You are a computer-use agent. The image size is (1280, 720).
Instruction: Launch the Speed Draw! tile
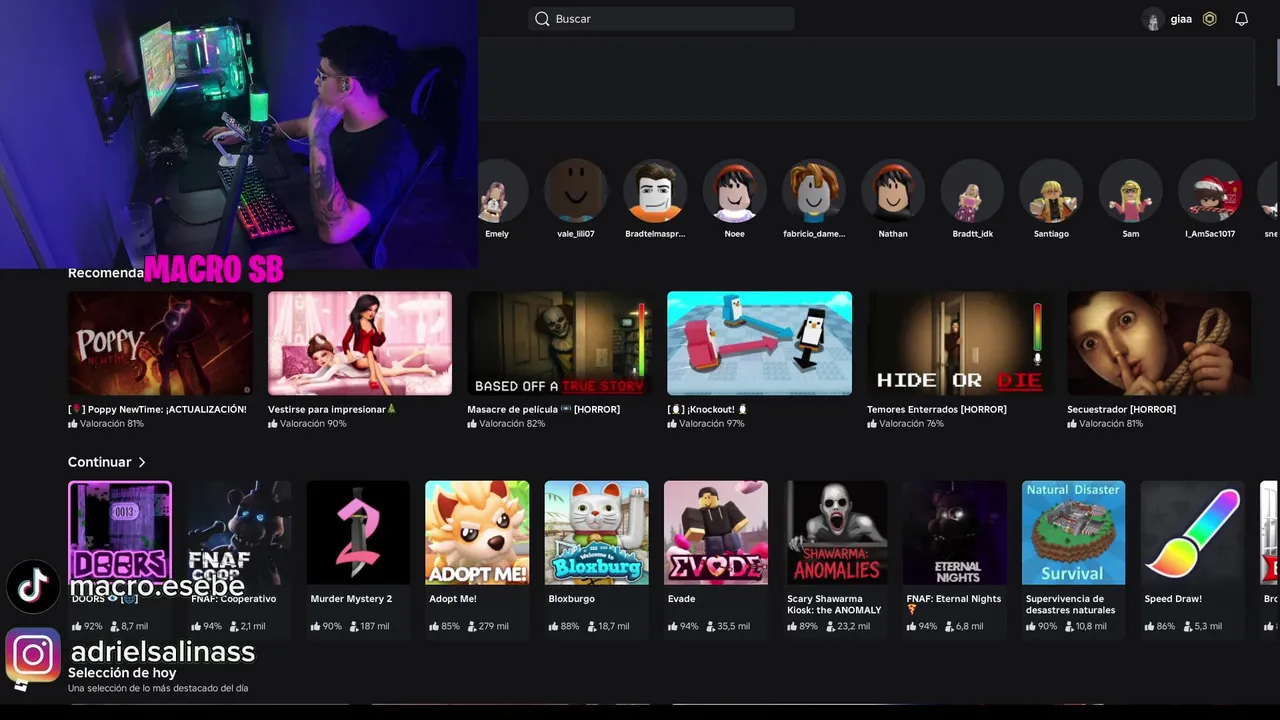coord(1192,533)
